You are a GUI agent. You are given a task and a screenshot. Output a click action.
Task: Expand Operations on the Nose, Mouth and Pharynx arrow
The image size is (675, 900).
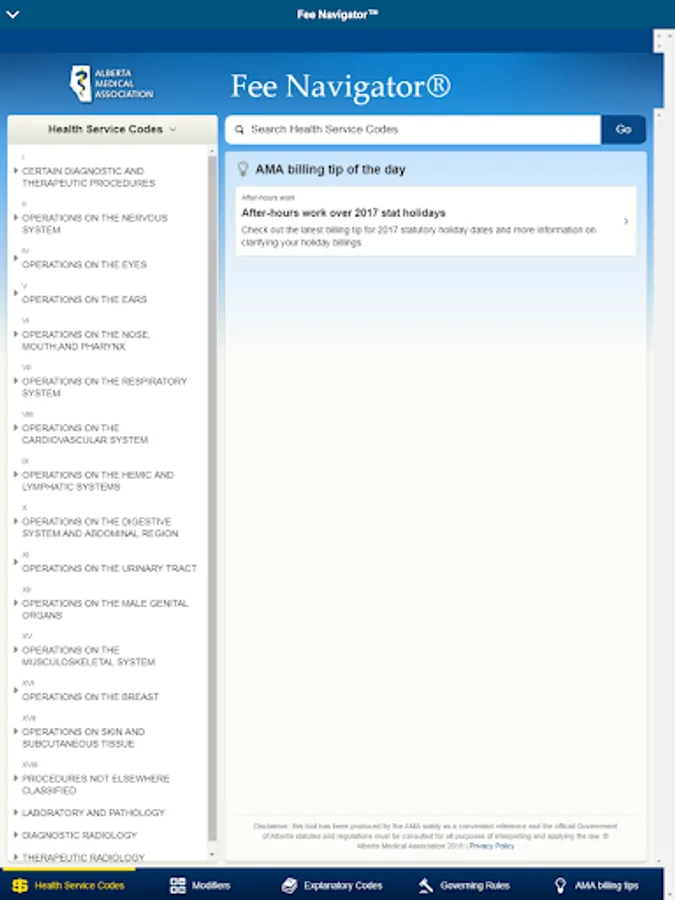[15, 334]
